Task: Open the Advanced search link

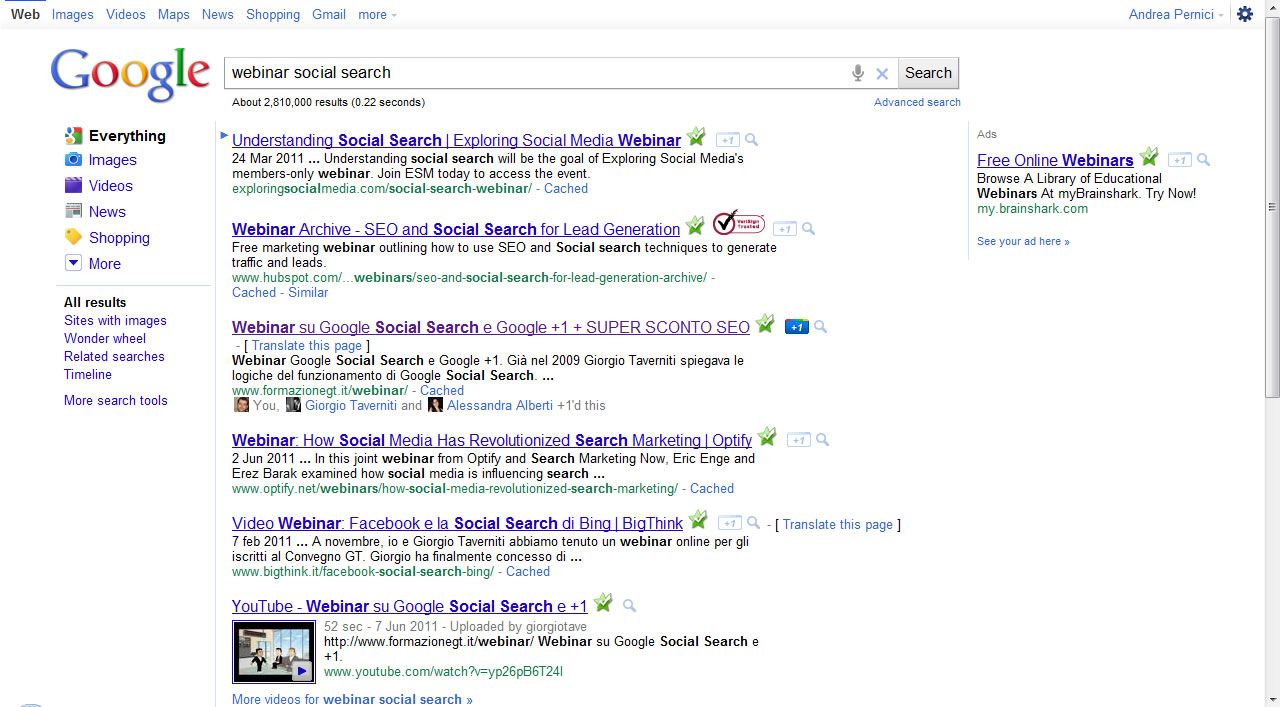Action: click(916, 102)
